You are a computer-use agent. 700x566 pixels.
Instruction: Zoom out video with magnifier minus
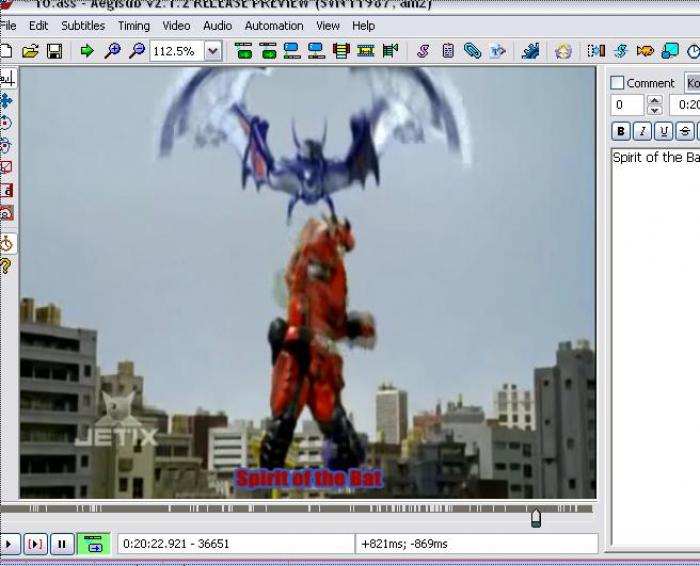coord(137,51)
